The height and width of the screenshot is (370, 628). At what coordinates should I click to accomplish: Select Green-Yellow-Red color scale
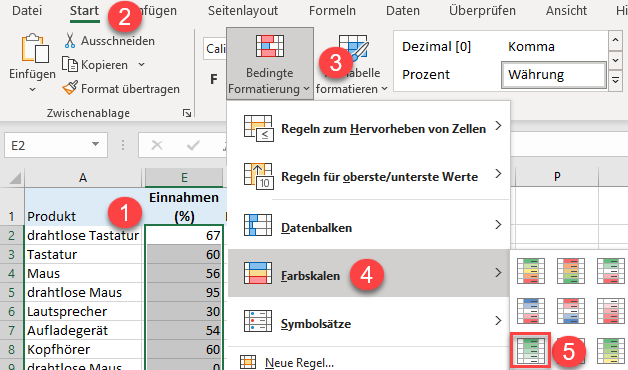tap(531, 271)
